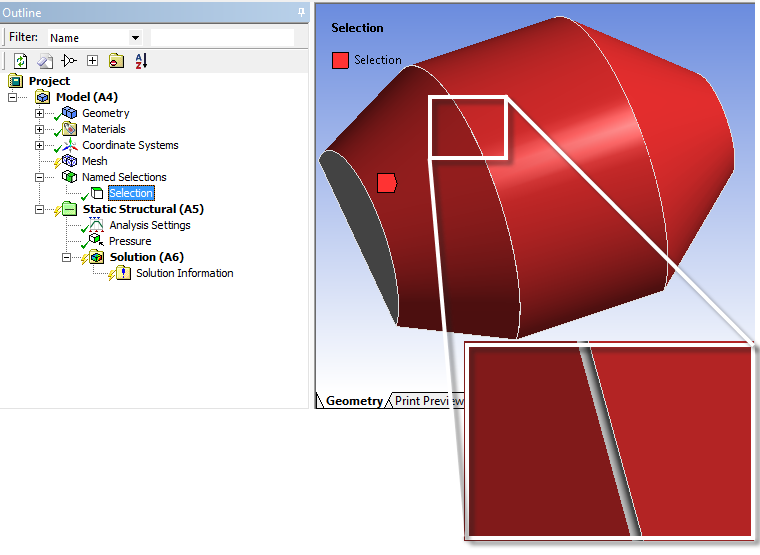Select Analysis Settings in the tree

point(150,225)
